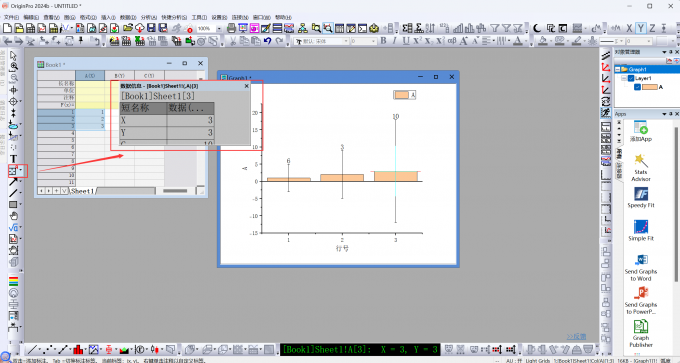Viewport: 680px width, 363px height.
Task: Select the Zoom In magnifier tool
Action: click(x=13, y=67)
